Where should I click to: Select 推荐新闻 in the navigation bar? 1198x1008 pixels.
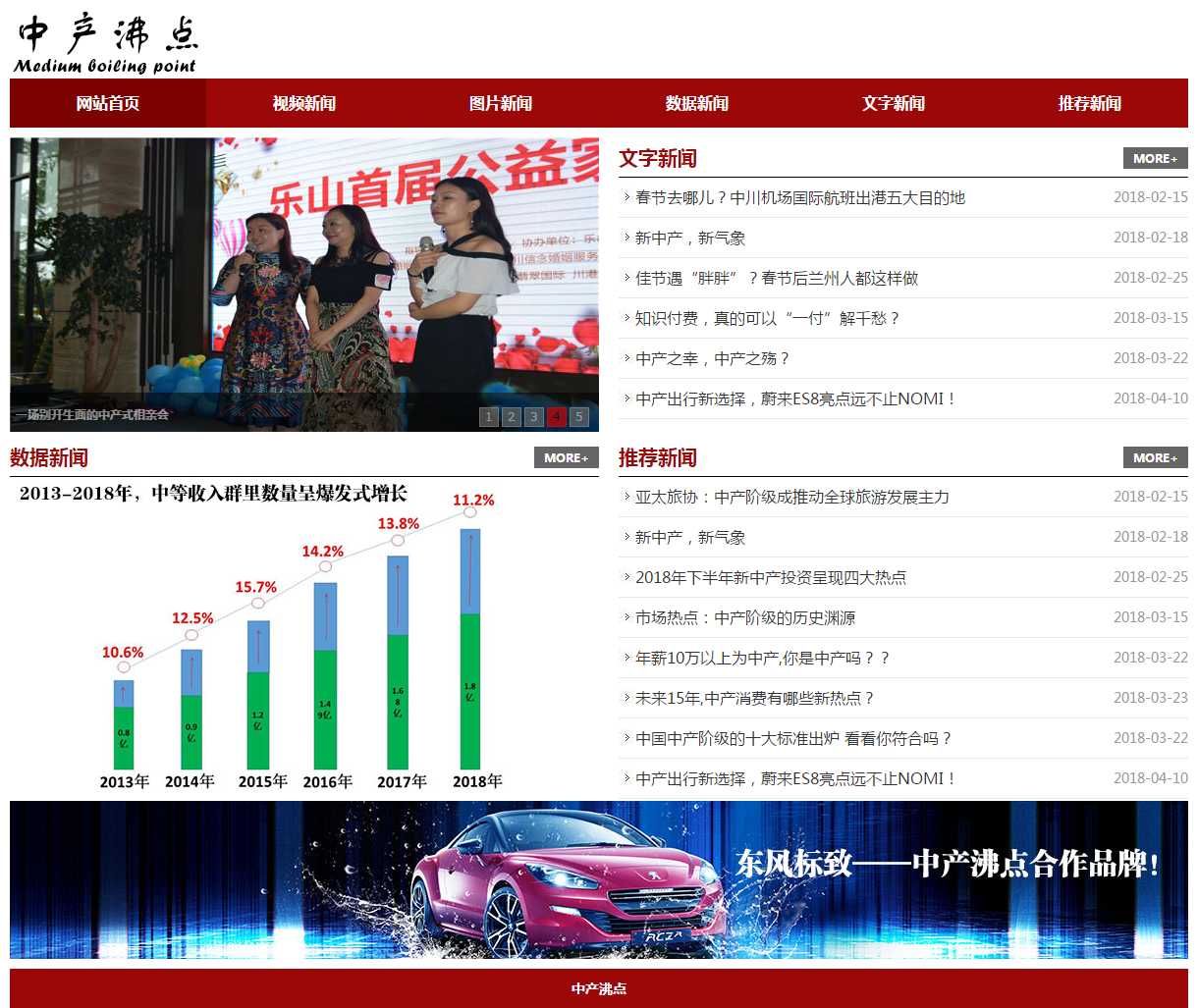pos(1090,103)
